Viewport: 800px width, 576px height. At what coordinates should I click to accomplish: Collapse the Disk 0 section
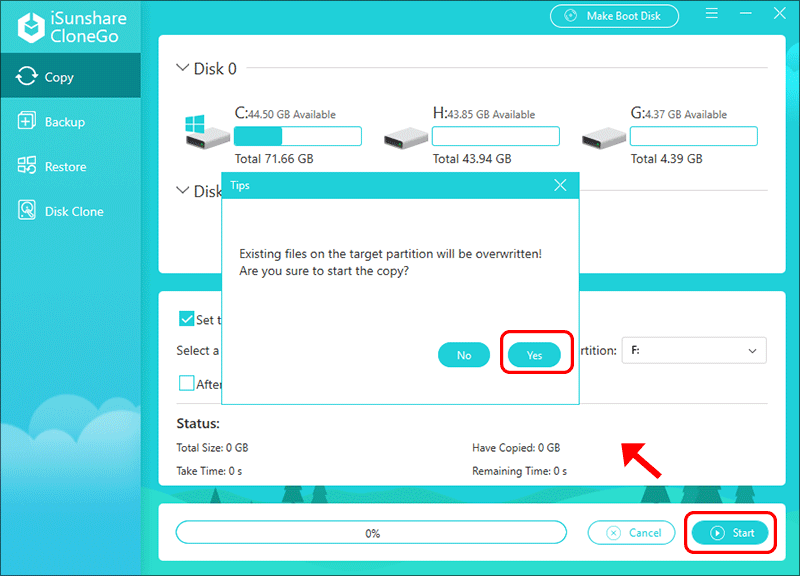(182, 69)
